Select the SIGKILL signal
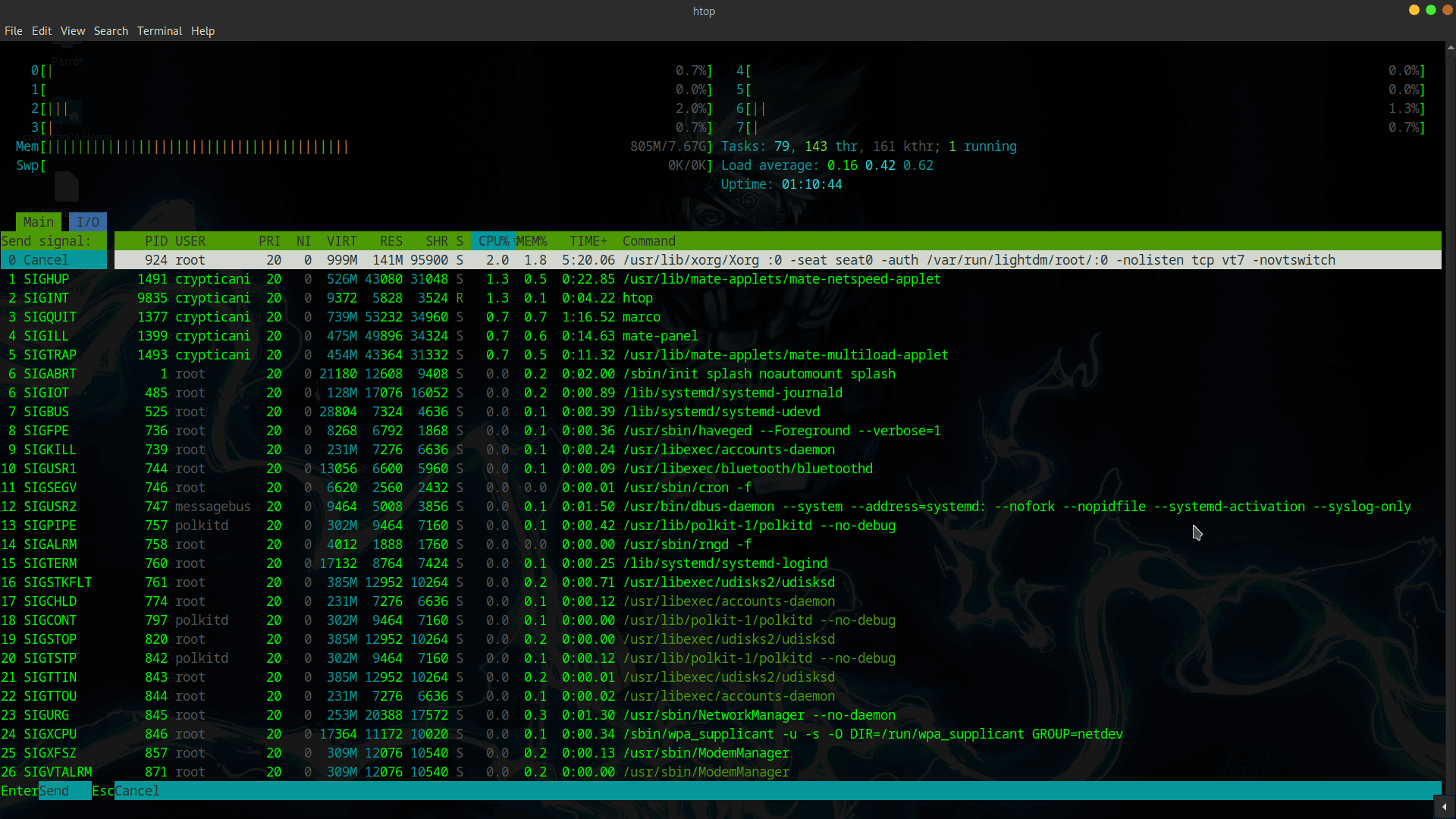Viewport: 1456px width, 819px height. click(49, 449)
